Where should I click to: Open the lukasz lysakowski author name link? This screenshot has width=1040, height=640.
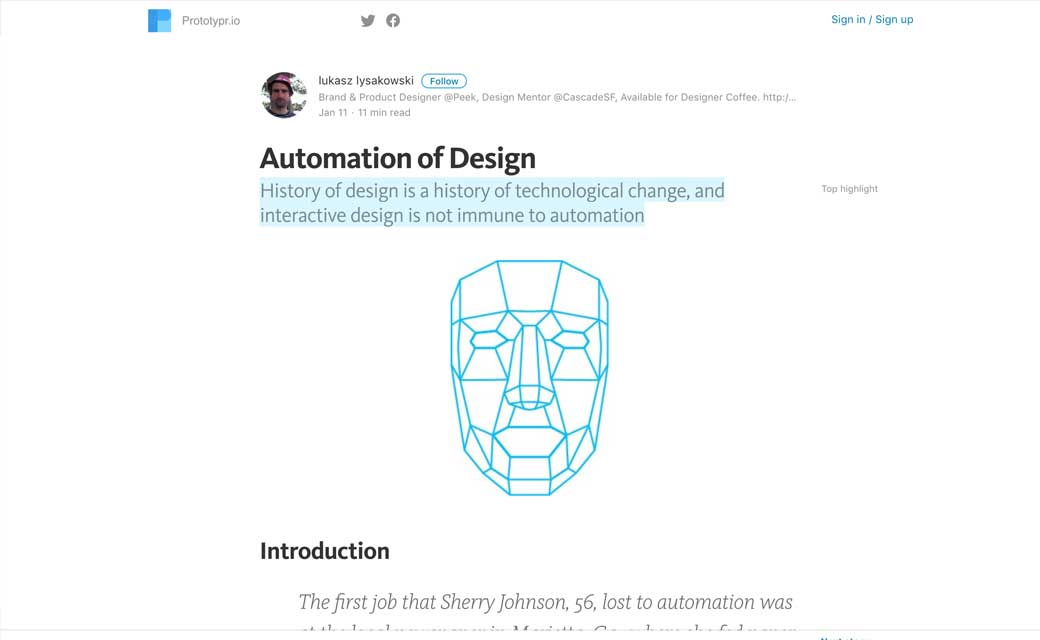point(366,80)
